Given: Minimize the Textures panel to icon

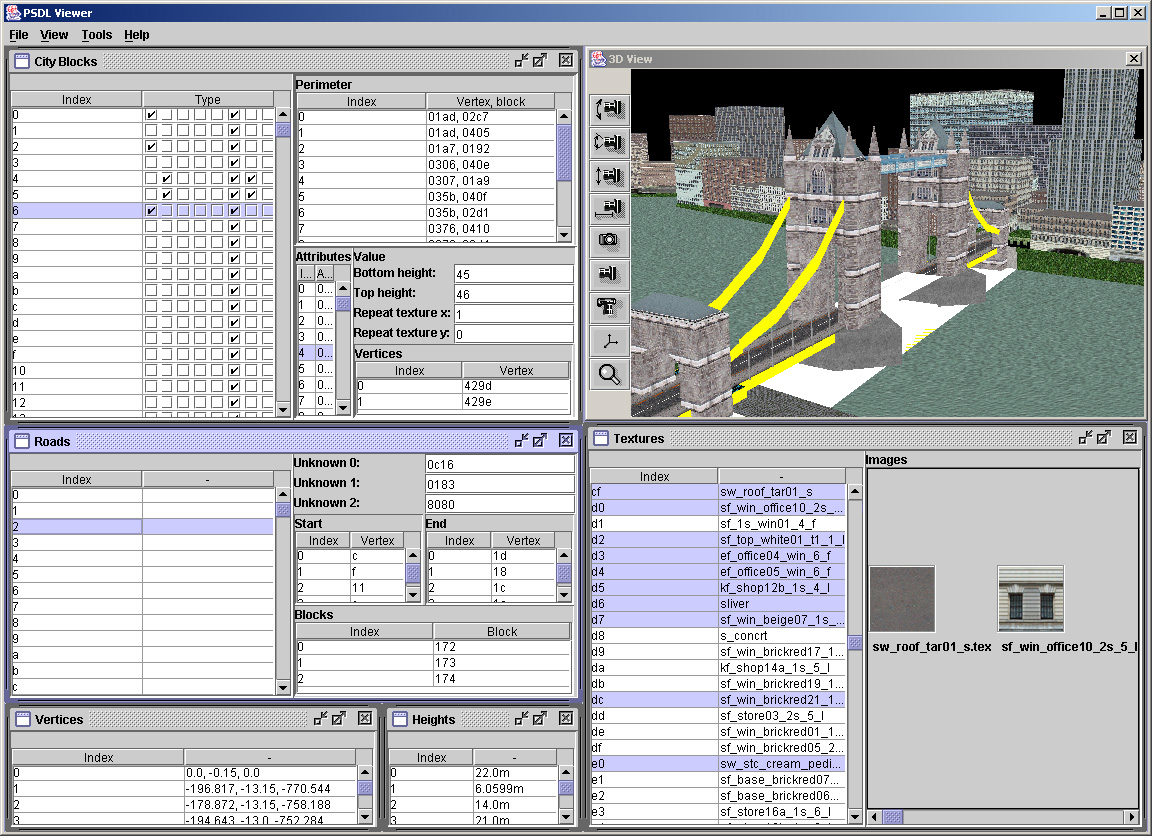Looking at the screenshot, I should (x=1084, y=438).
